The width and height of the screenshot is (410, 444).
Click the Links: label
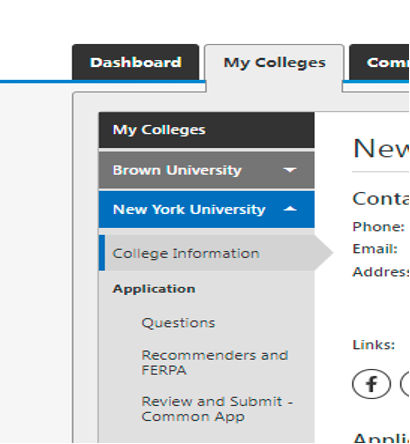coord(374,344)
